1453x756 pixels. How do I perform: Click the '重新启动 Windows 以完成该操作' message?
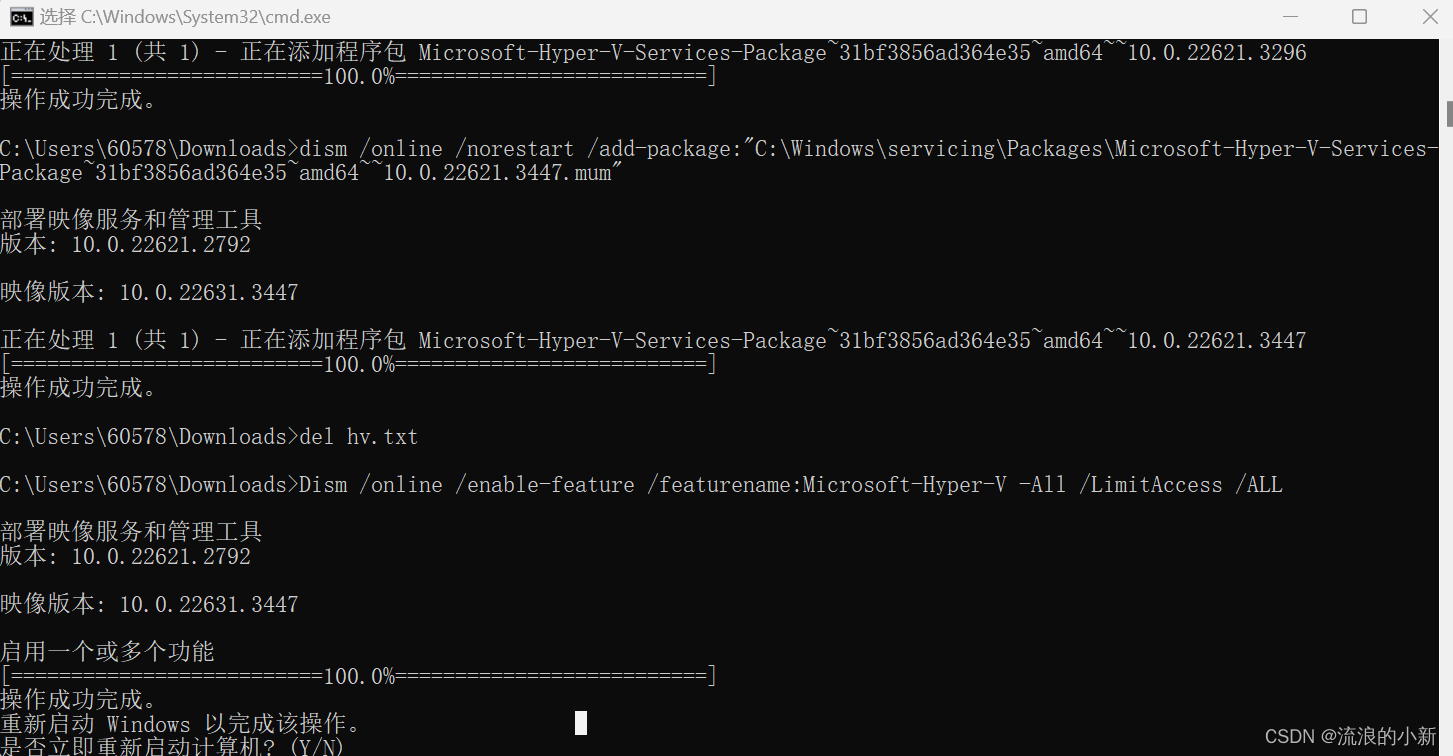180,723
